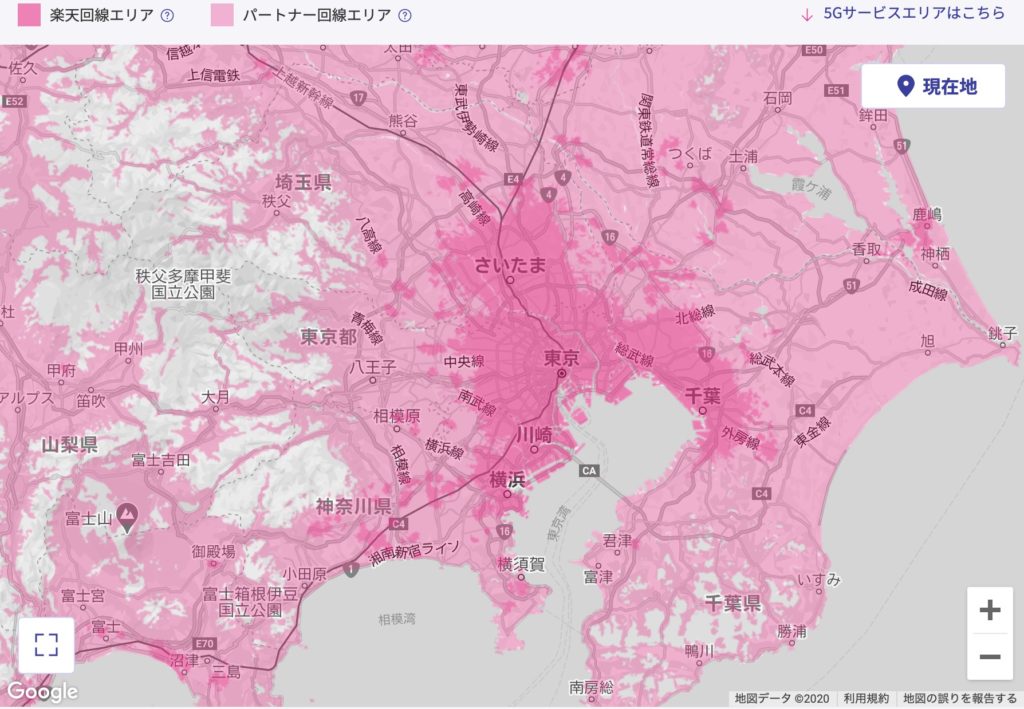Zoom in with the plus button
The image size is (1024, 709).
(990, 610)
